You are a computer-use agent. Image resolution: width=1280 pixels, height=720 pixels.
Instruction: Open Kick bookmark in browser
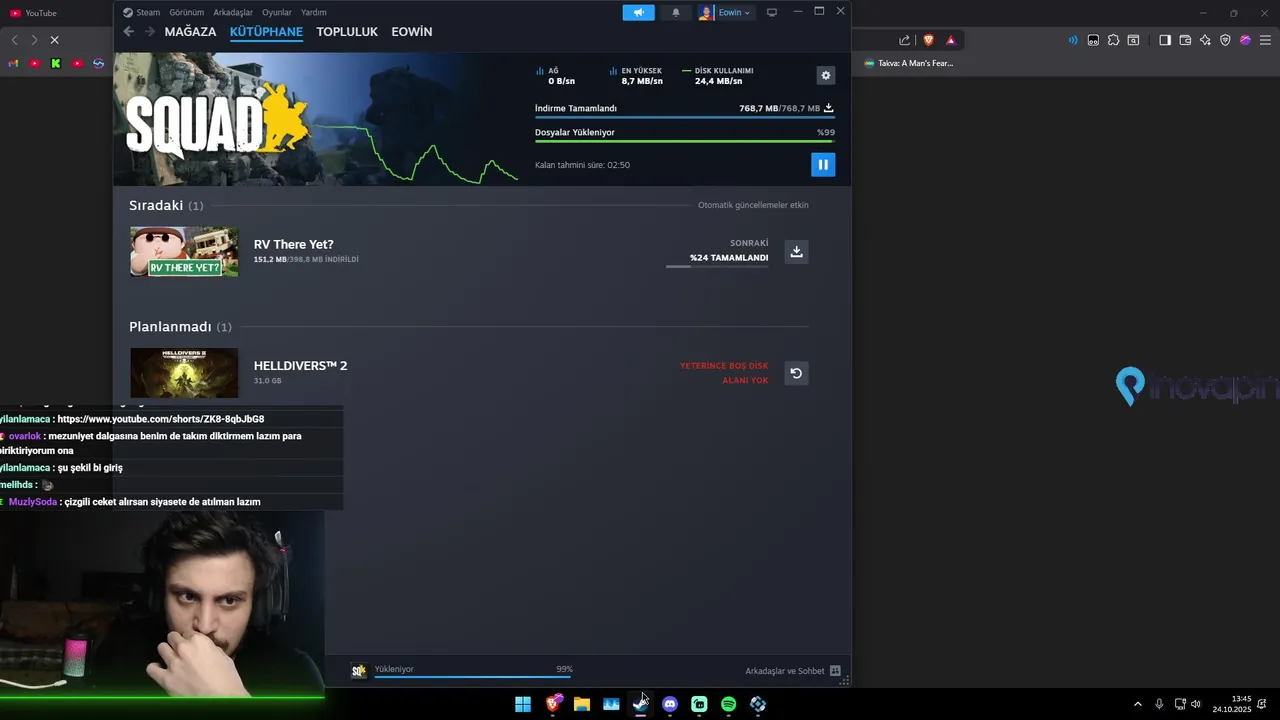[56, 63]
